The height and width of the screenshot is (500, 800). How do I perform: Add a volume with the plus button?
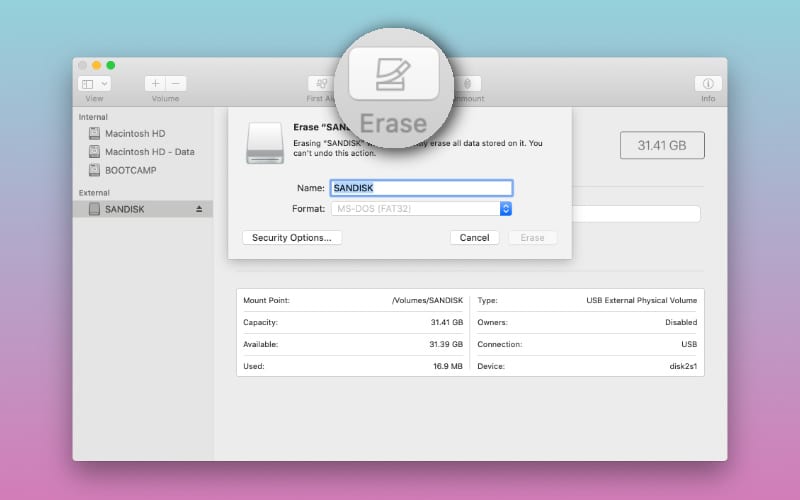point(155,84)
